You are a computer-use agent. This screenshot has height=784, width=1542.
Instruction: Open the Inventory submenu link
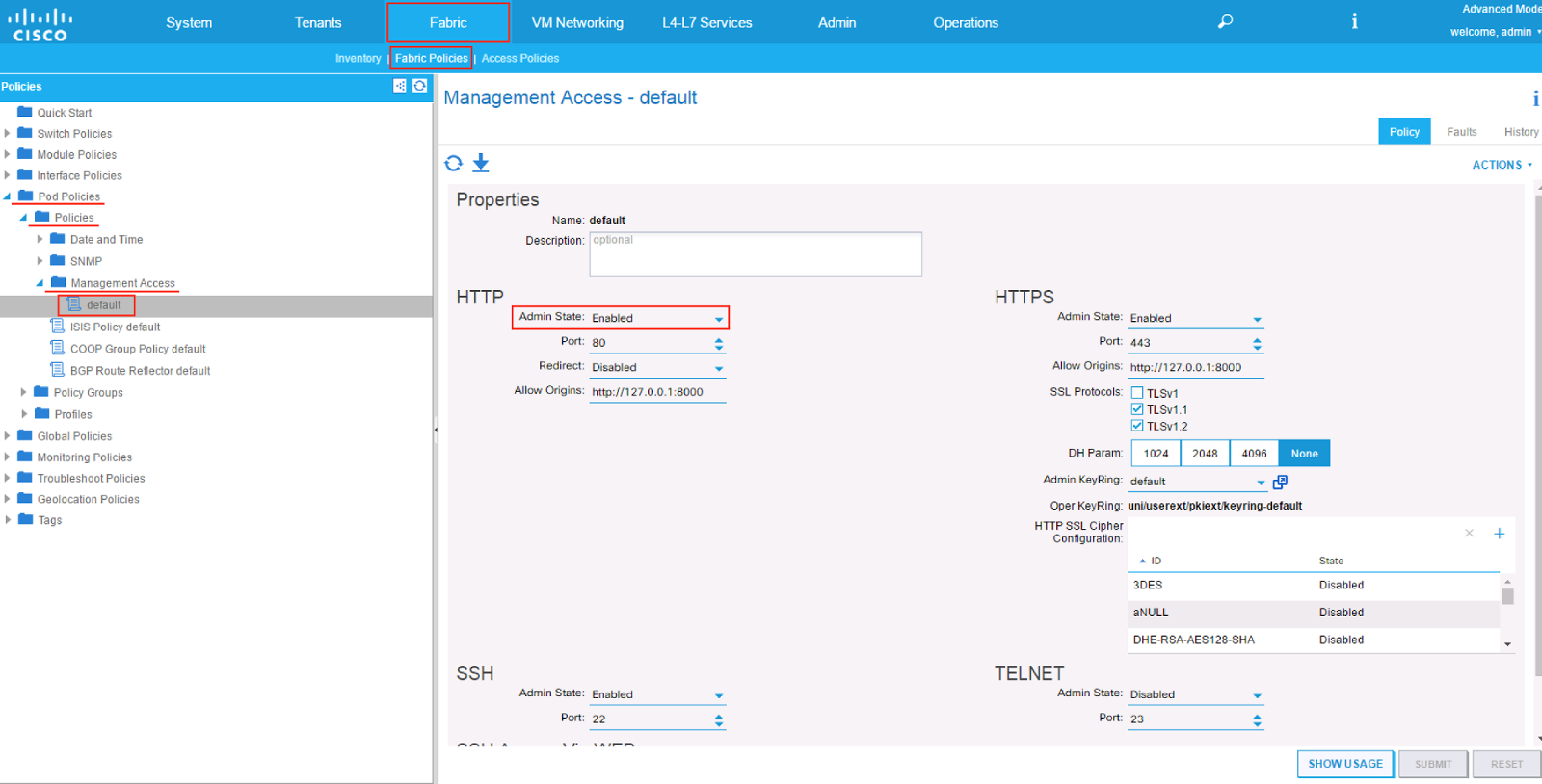[x=359, y=58]
